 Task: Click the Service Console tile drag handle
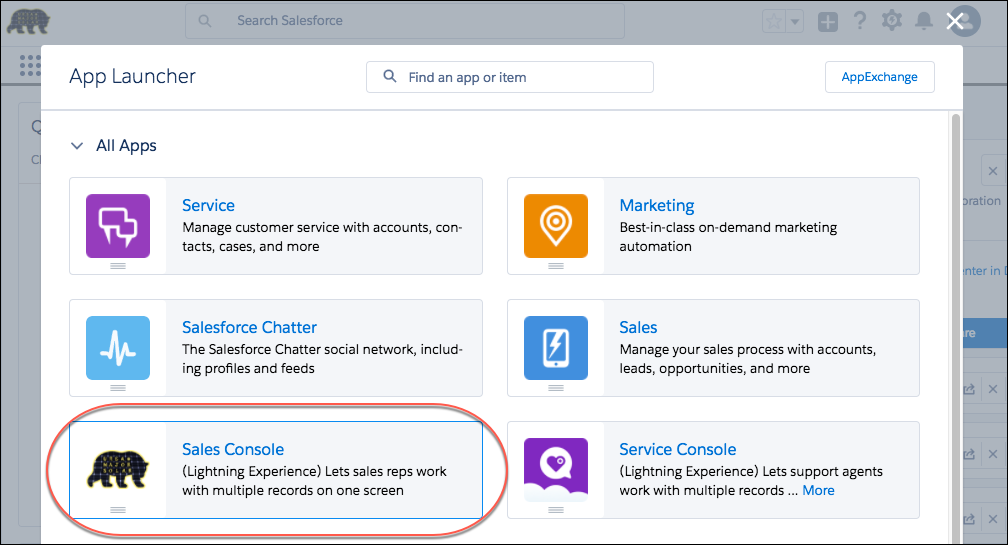tap(555, 510)
